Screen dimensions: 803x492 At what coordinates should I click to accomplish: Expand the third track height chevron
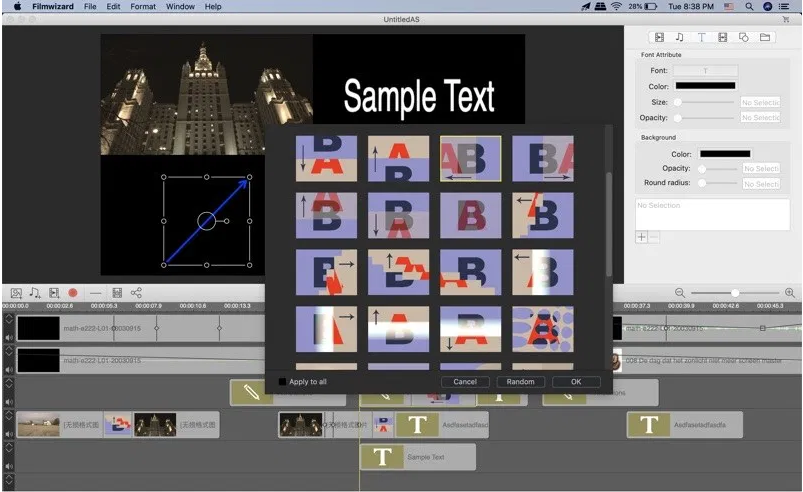pos(9,383)
